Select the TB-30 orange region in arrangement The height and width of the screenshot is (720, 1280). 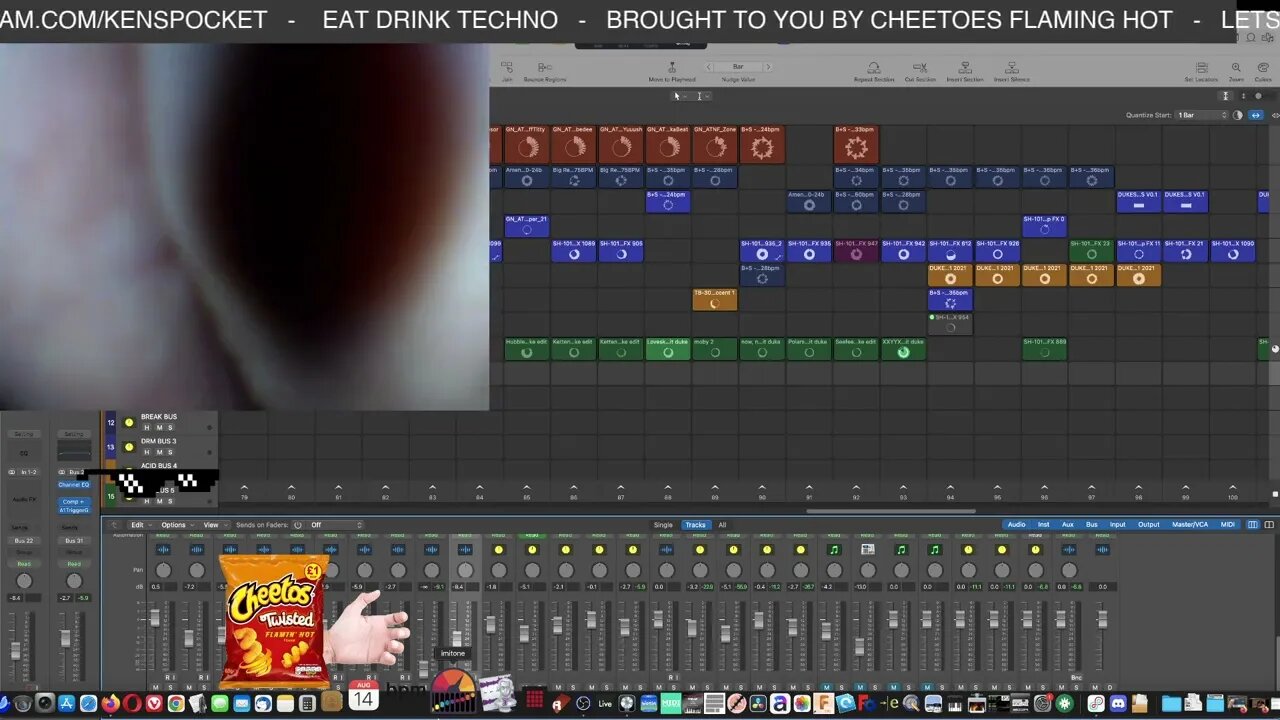click(714, 299)
